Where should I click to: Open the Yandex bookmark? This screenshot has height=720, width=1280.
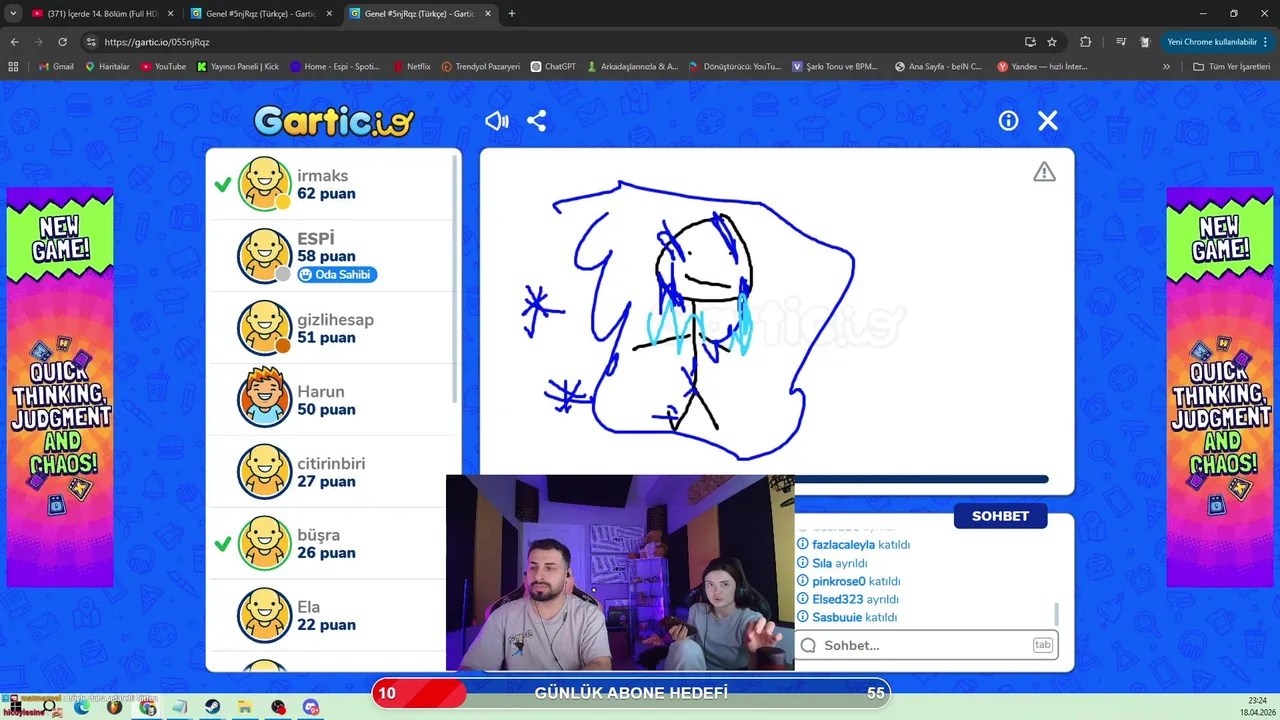pos(1042,66)
